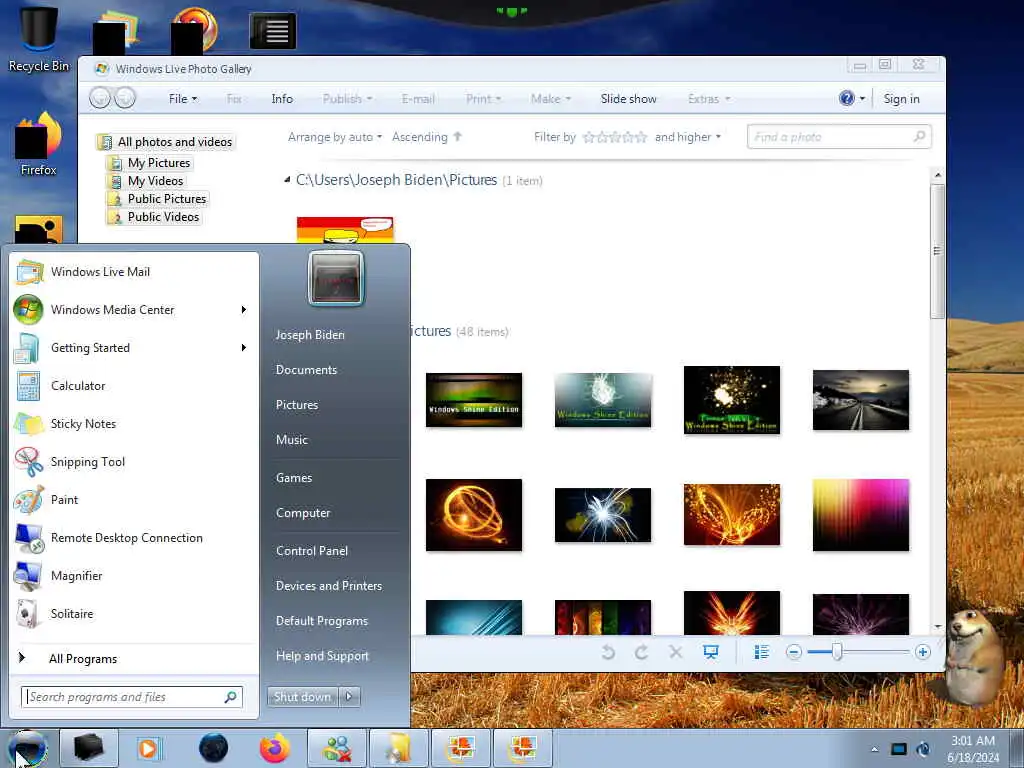Image resolution: width=1024 pixels, height=768 pixels.
Task: Click the gallery forward navigation arrow
Action: click(x=125, y=98)
